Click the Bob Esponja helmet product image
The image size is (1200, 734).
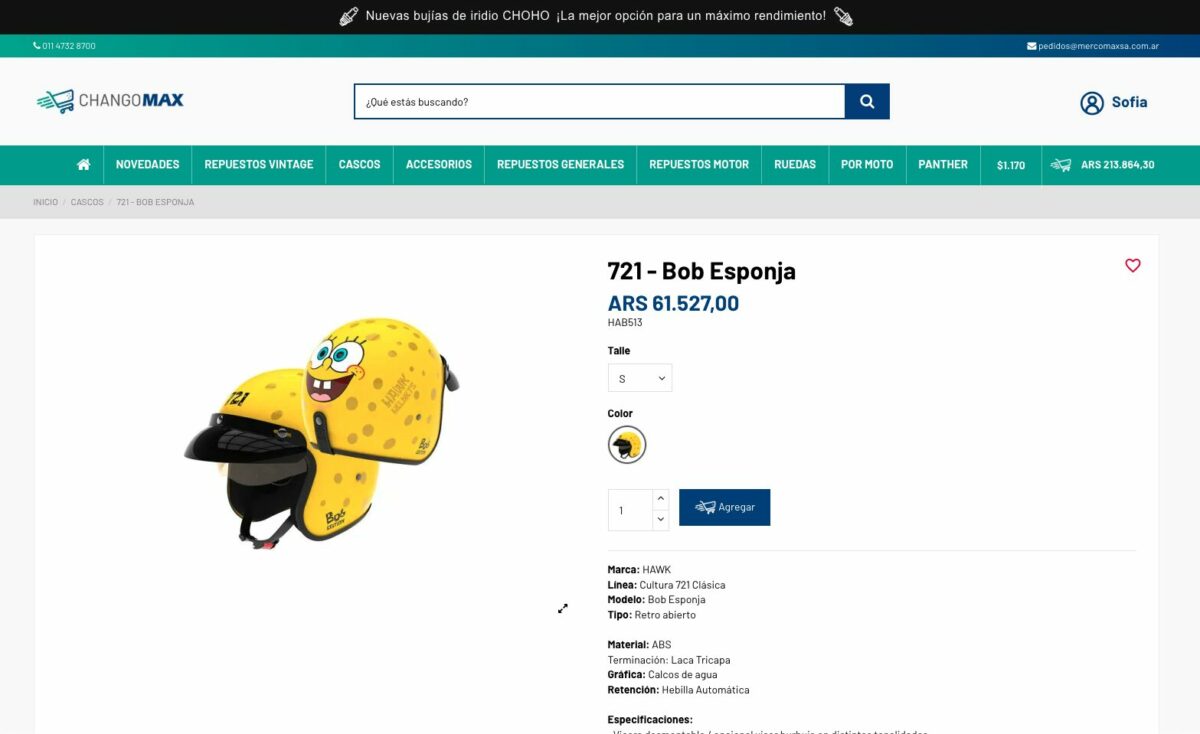pyautogui.click(x=322, y=432)
